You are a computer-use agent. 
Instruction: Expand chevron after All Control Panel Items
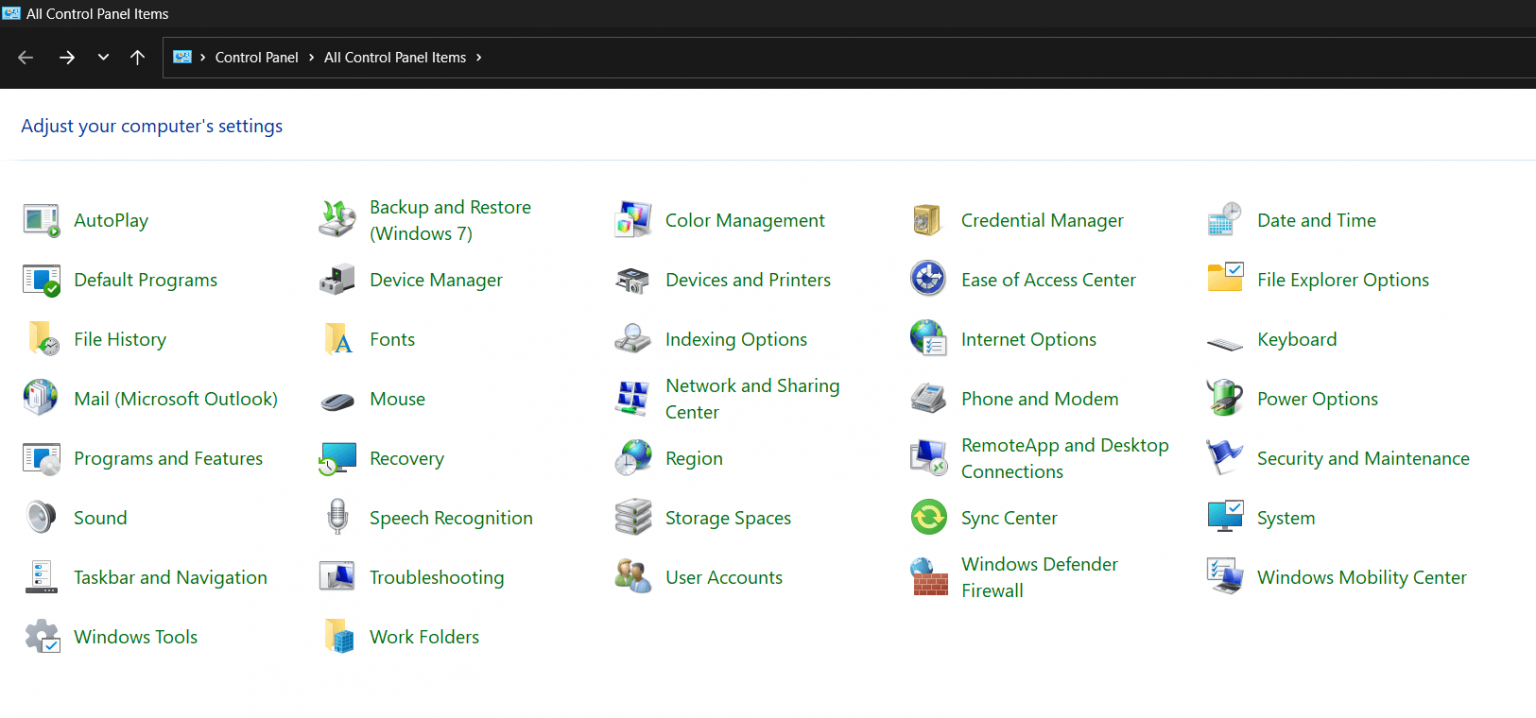479,58
